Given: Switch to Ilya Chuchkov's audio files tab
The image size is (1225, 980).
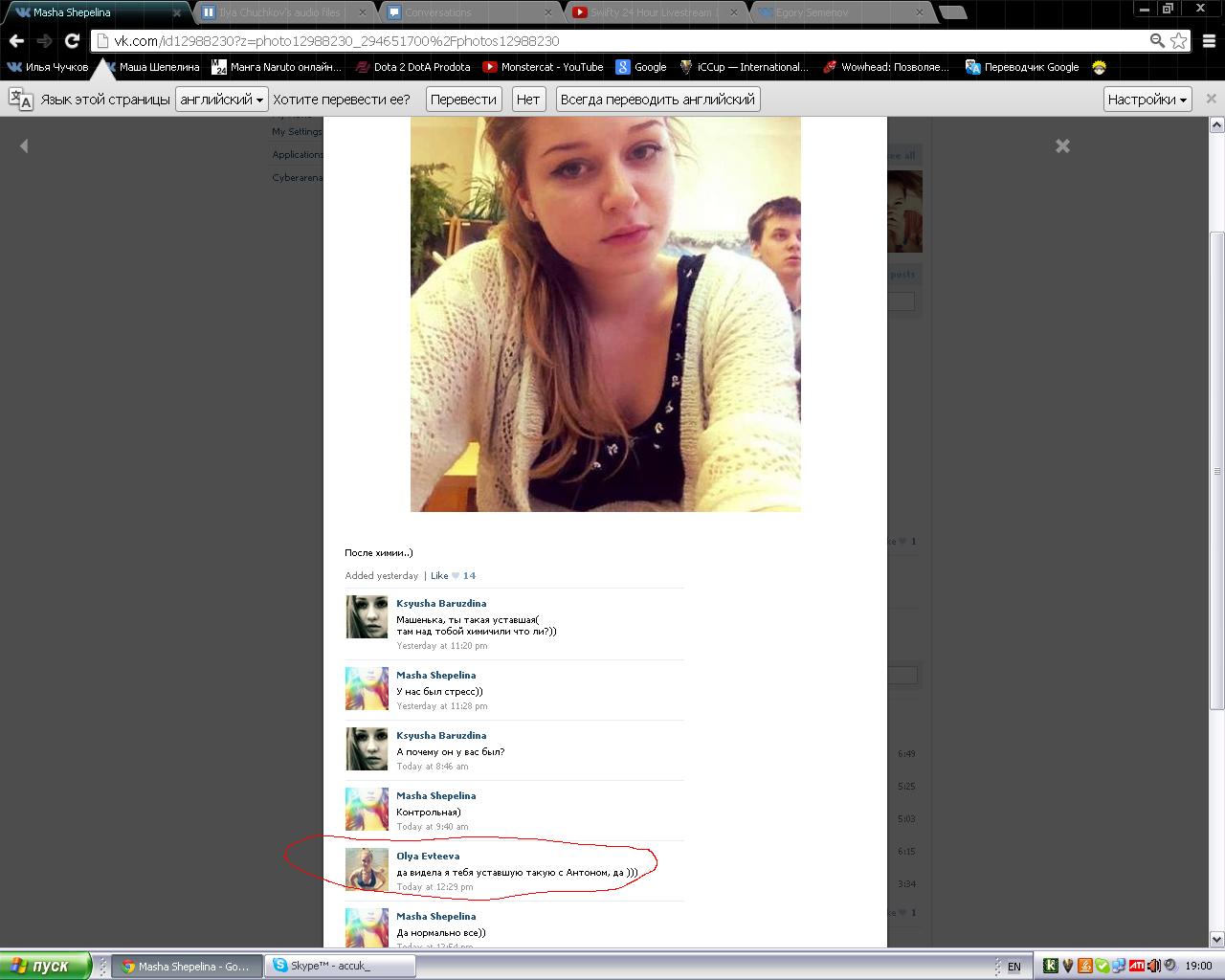Looking at the screenshot, I should tap(285, 12).
